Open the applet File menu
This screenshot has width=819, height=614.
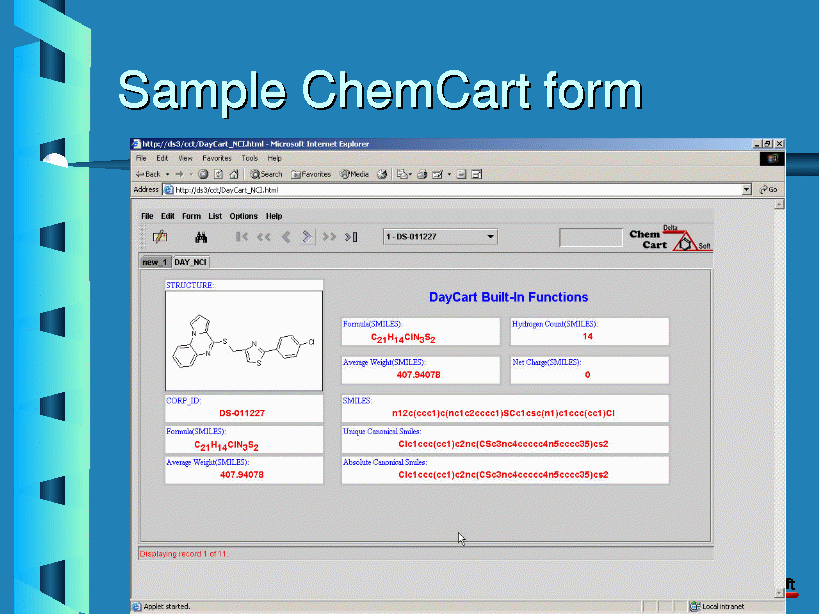click(147, 216)
